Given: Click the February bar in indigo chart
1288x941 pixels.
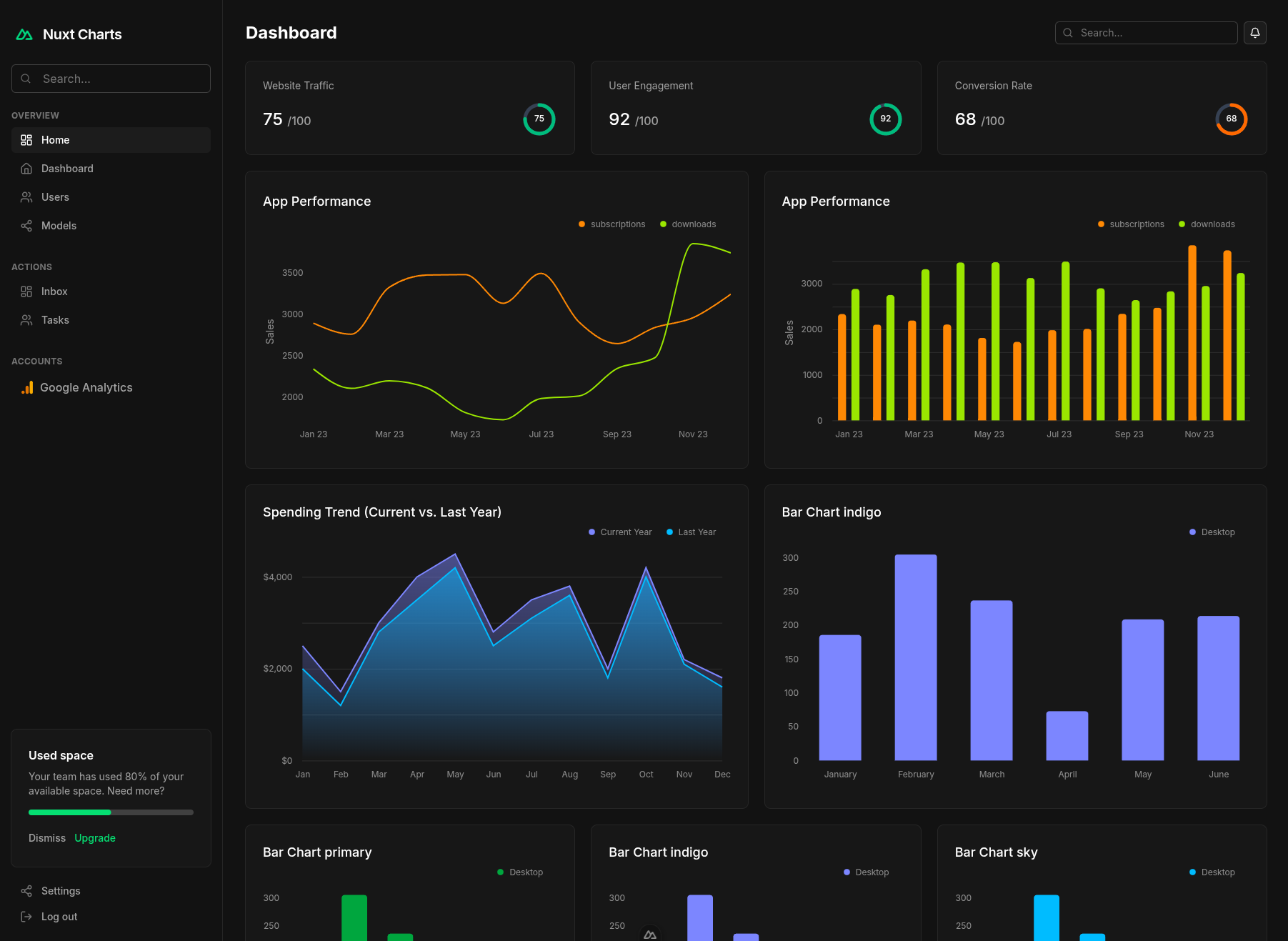Looking at the screenshot, I should (x=916, y=657).
